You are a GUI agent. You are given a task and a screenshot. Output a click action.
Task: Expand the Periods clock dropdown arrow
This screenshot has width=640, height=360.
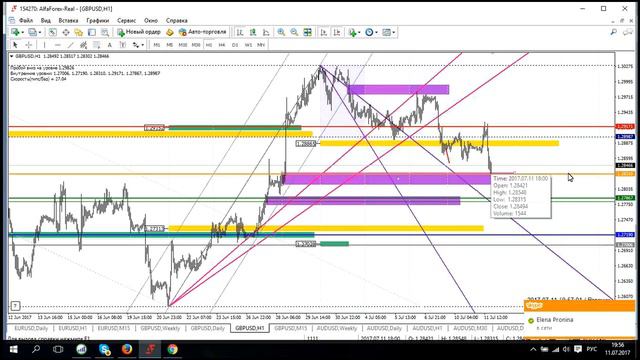[x=376, y=33]
